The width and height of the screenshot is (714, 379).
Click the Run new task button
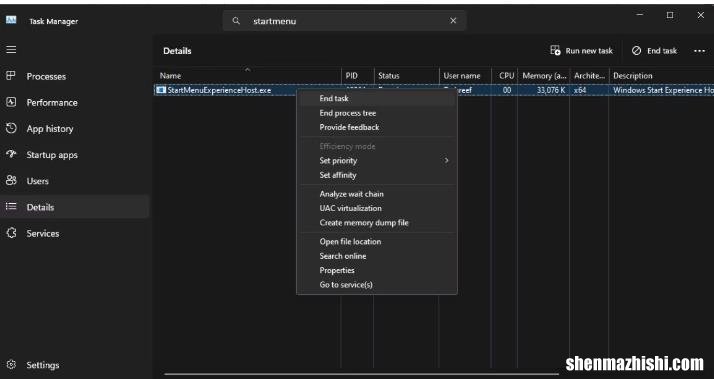pyautogui.click(x=581, y=51)
